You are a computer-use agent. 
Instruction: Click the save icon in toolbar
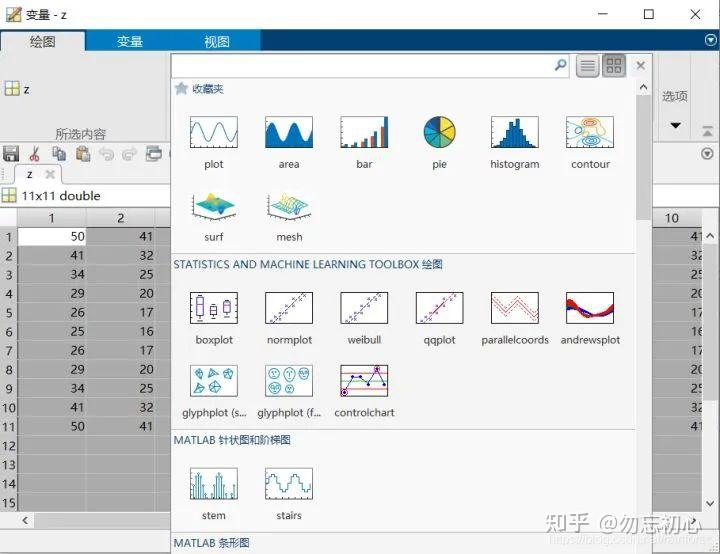(11, 153)
